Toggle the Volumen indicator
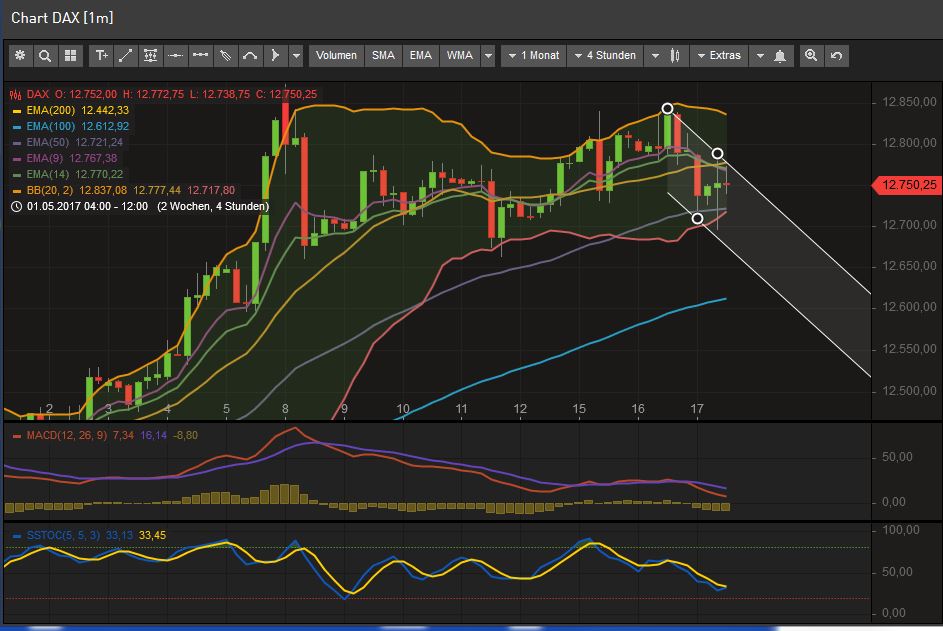The image size is (943, 631). coord(336,55)
